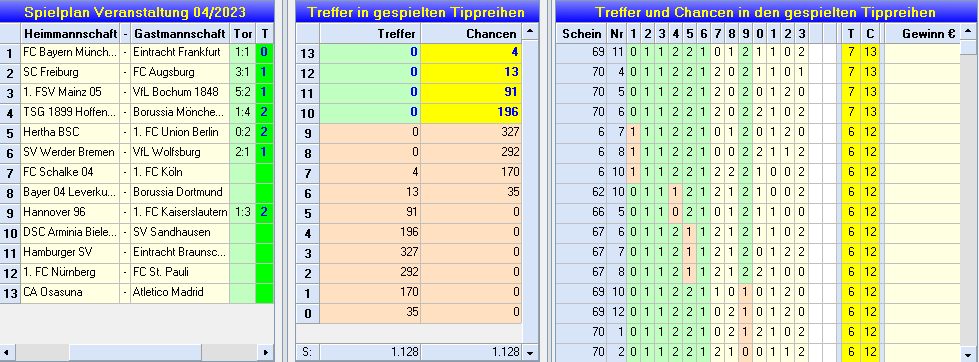Select the CA Osasuna cell
The width and height of the screenshot is (979, 362).
tap(70, 293)
